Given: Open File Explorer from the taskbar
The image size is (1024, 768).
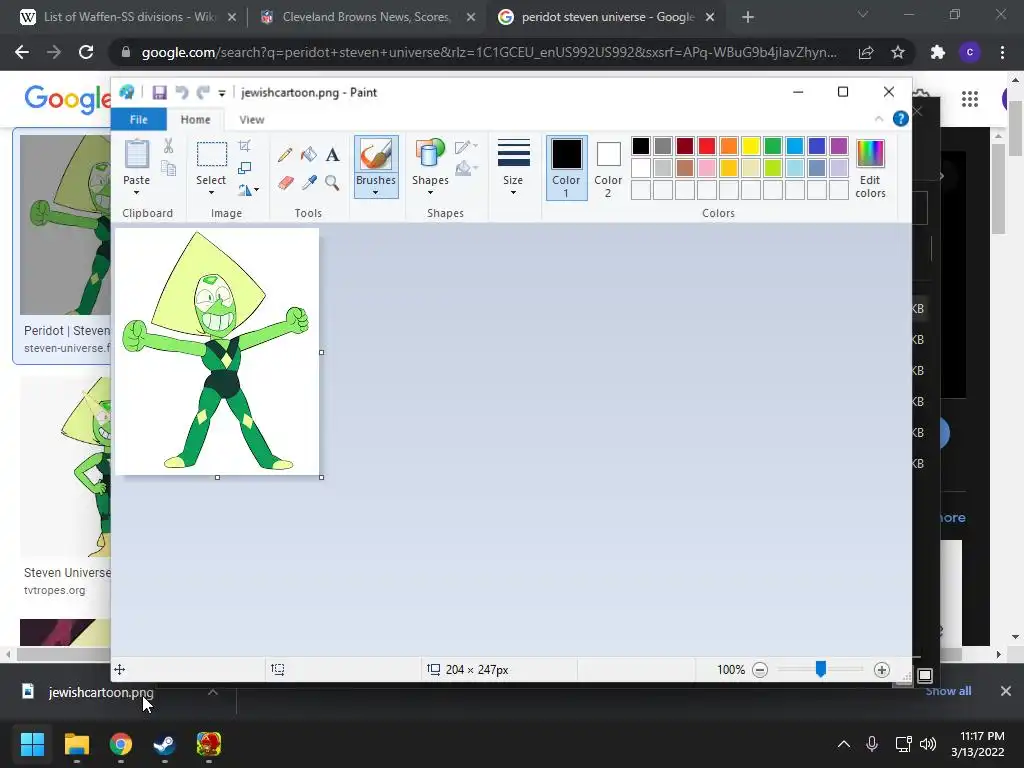Looking at the screenshot, I should 76,744.
